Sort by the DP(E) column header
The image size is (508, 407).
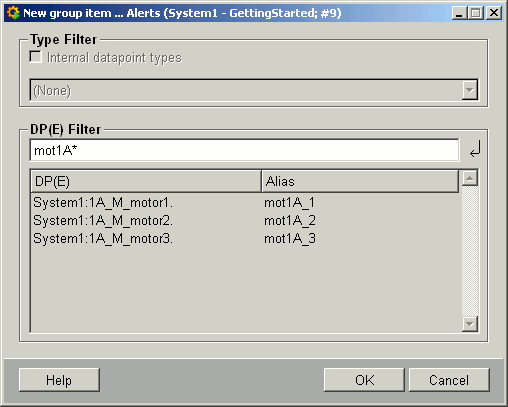click(146, 181)
